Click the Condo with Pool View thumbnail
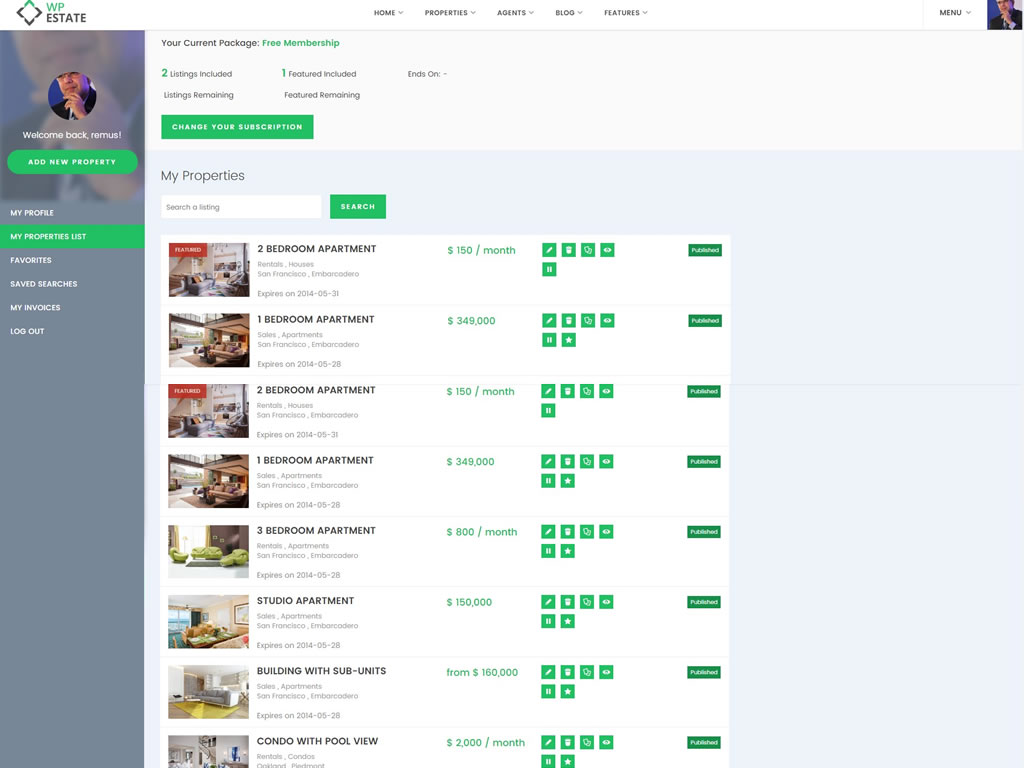The width and height of the screenshot is (1024, 768). tap(208, 752)
